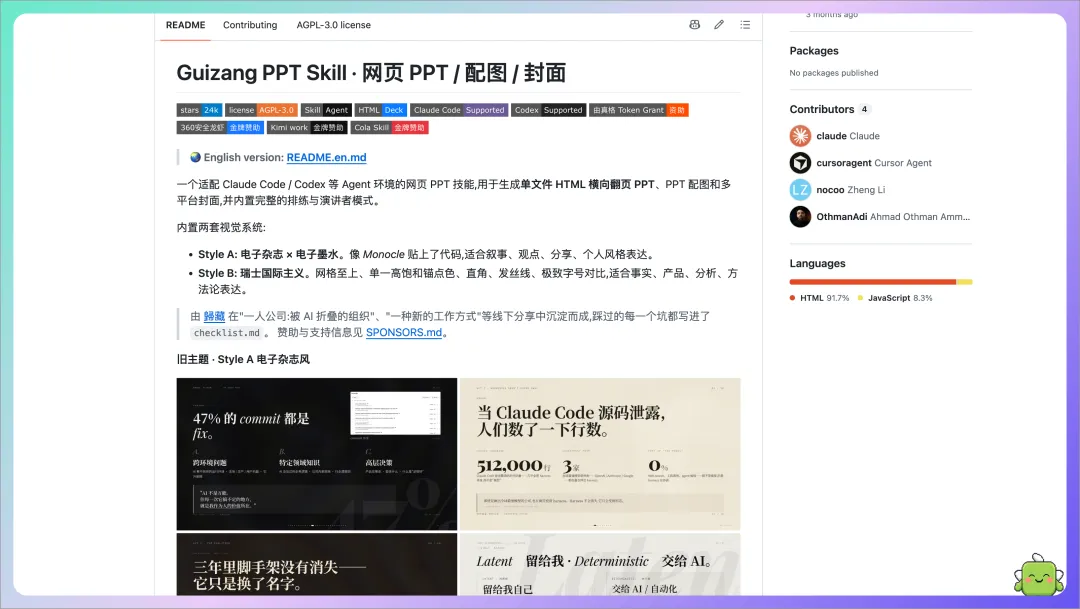Click the Cola Skill sponsor badge

[389, 127]
